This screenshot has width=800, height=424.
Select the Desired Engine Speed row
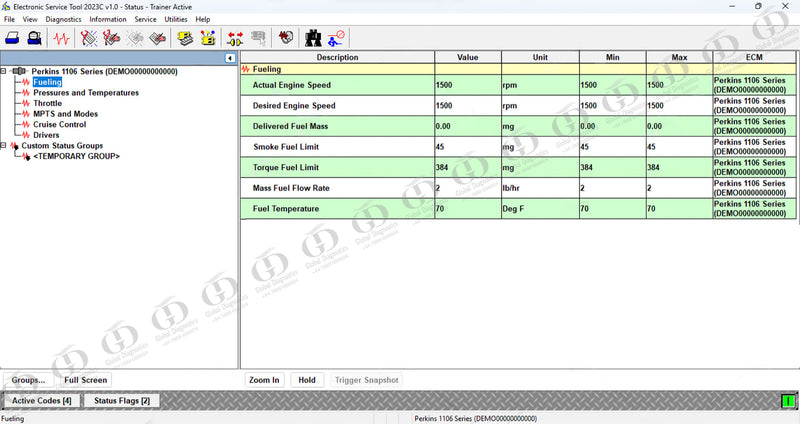(518, 106)
